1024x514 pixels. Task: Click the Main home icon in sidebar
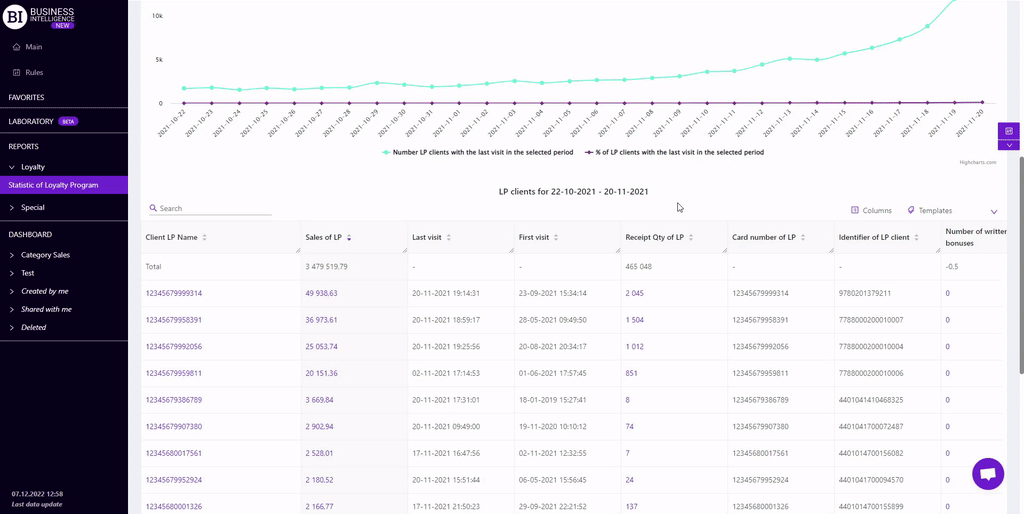[x=17, y=47]
